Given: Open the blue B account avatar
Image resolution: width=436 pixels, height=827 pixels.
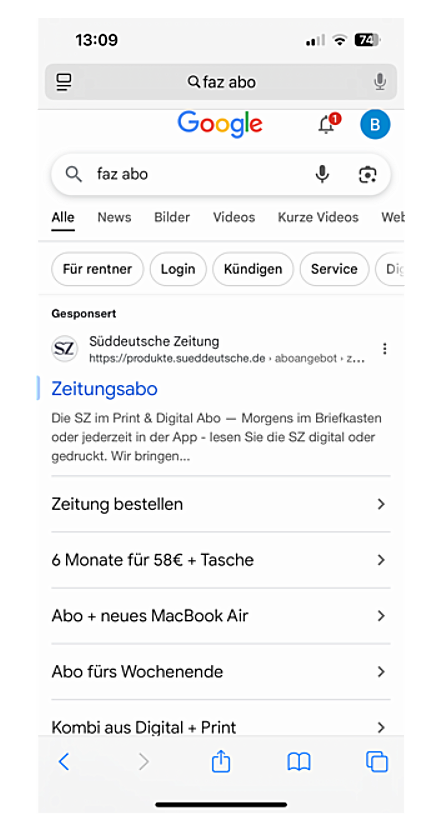Looking at the screenshot, I should click(x=375, y=124).
